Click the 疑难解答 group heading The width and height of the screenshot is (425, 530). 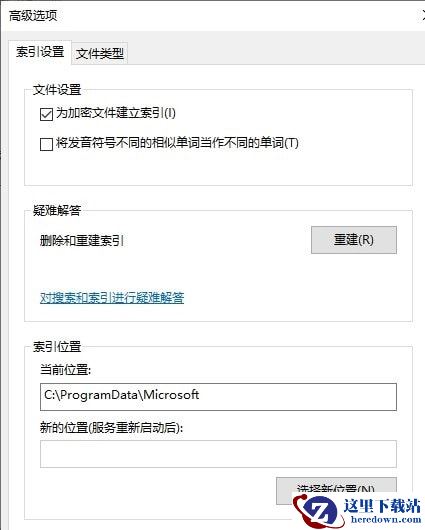pos(57,211)
